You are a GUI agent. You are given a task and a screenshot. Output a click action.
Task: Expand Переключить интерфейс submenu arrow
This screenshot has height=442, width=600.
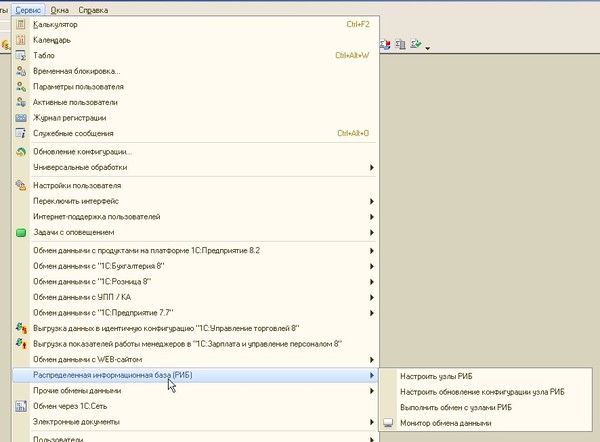(x=372, y=201)
